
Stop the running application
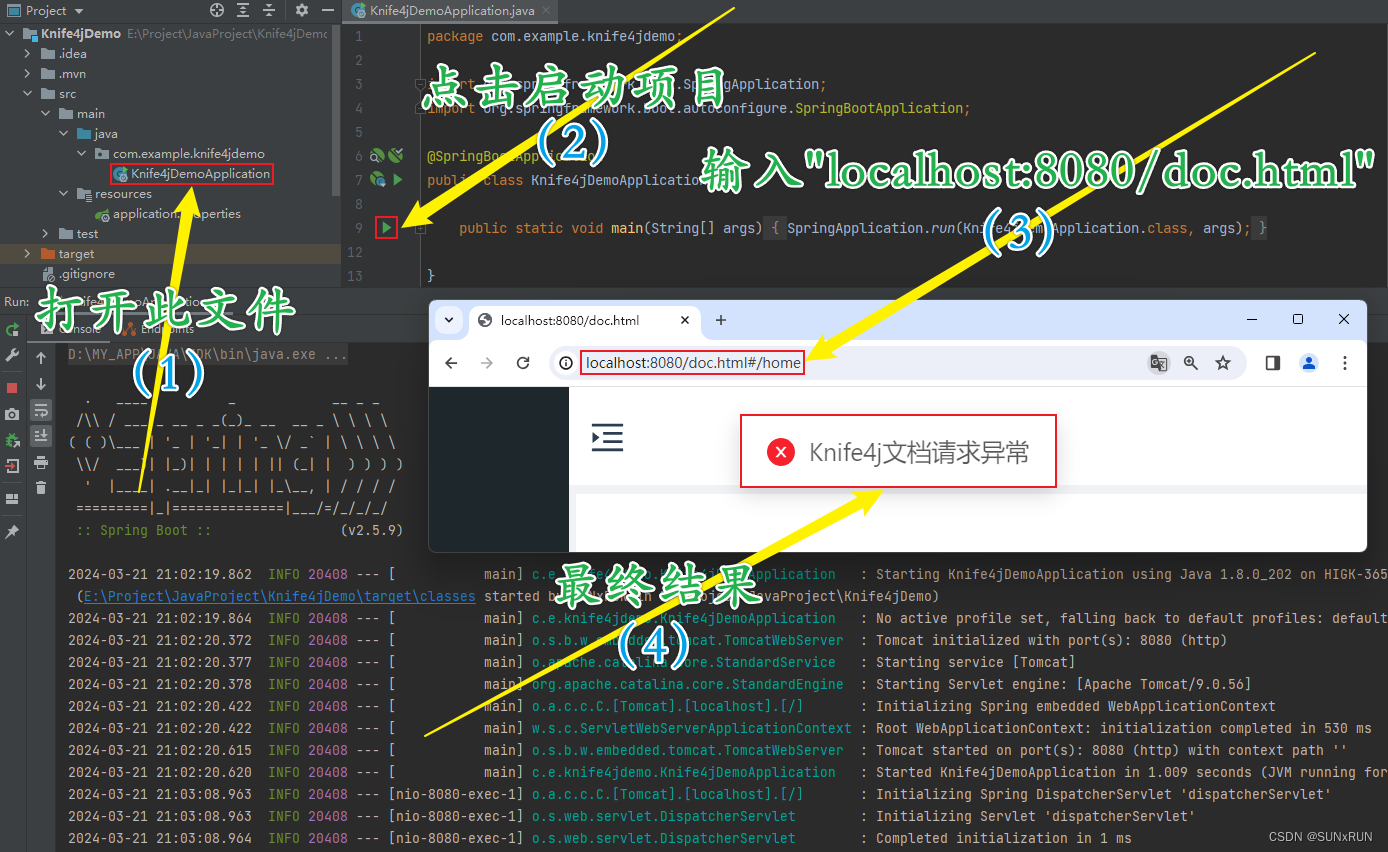pos(12,387)
